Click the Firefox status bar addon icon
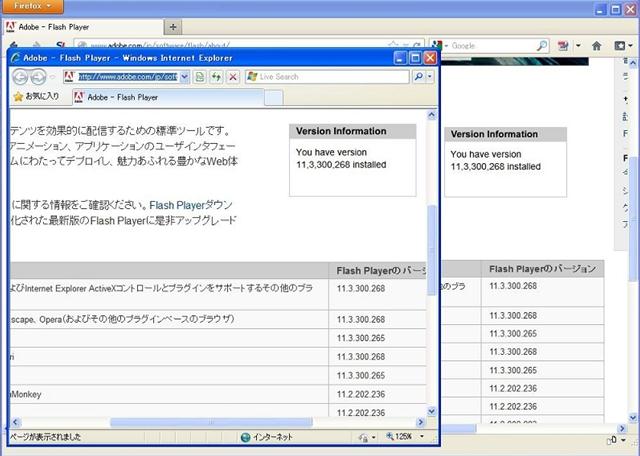This screenshot has width=640, height=456. pyautogui.click(x=612, y=440)
